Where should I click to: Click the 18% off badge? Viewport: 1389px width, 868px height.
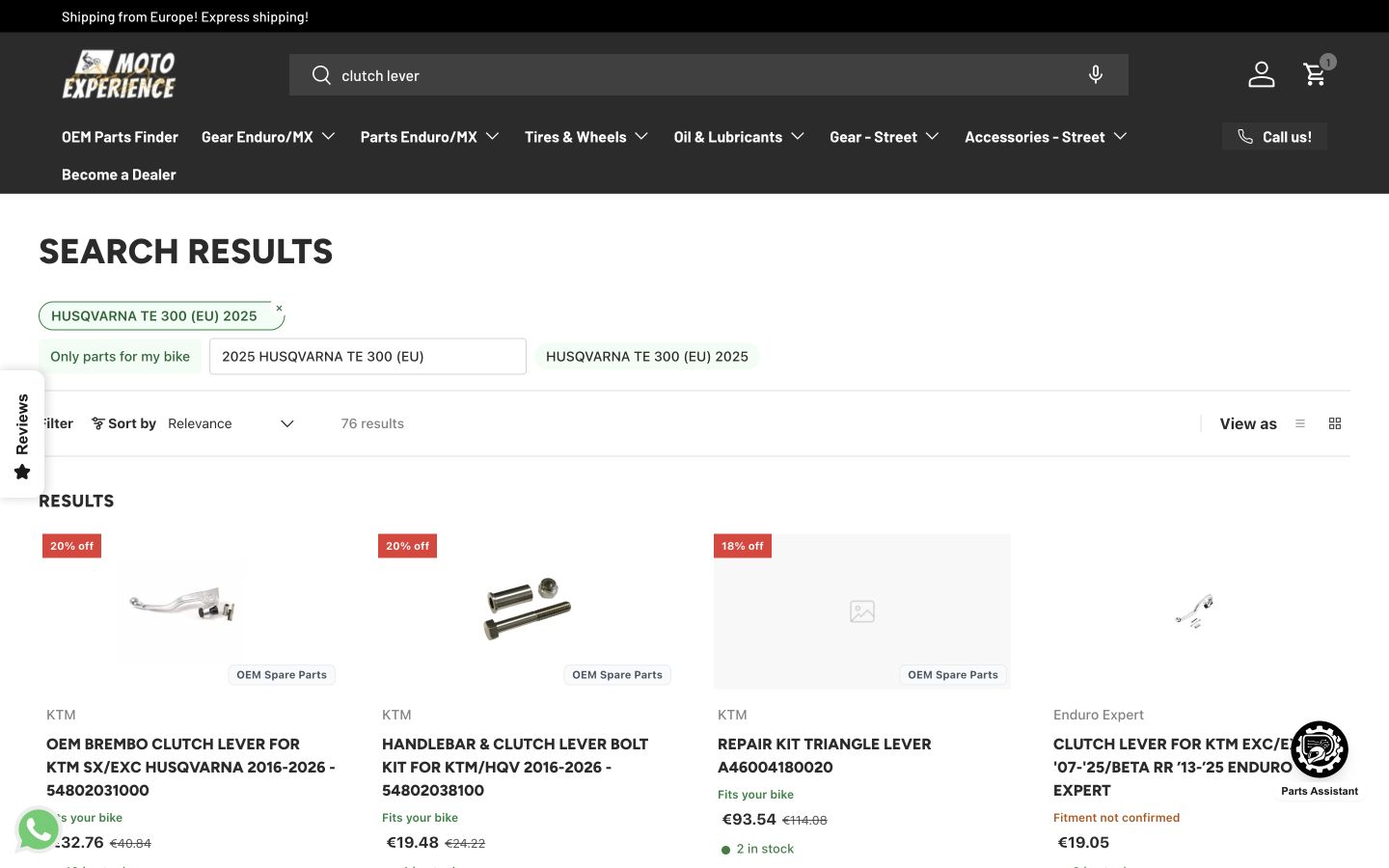pos(743,546)
